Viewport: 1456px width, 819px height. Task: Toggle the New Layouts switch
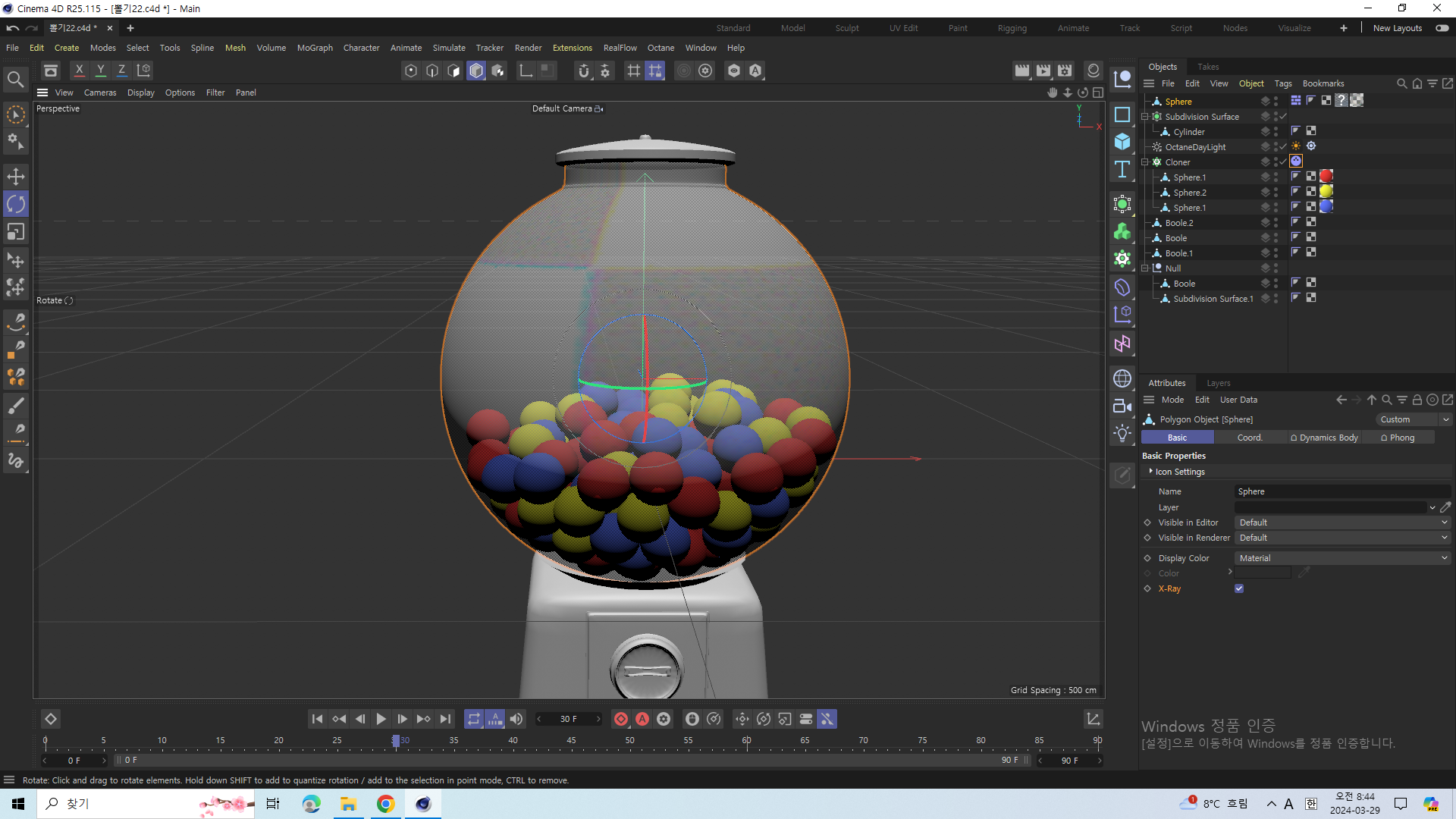tap(1442, 28)
